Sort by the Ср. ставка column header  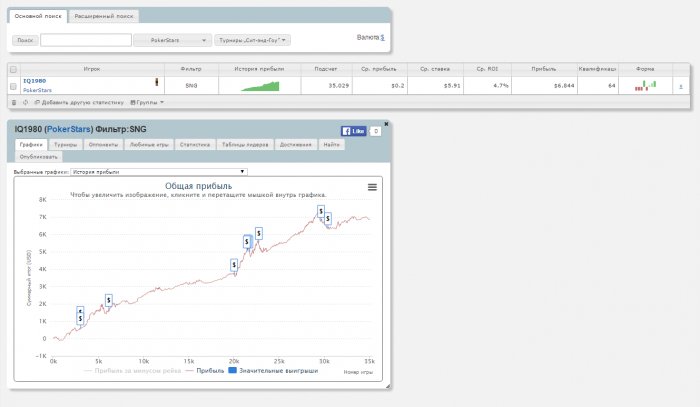pos(435,69)
